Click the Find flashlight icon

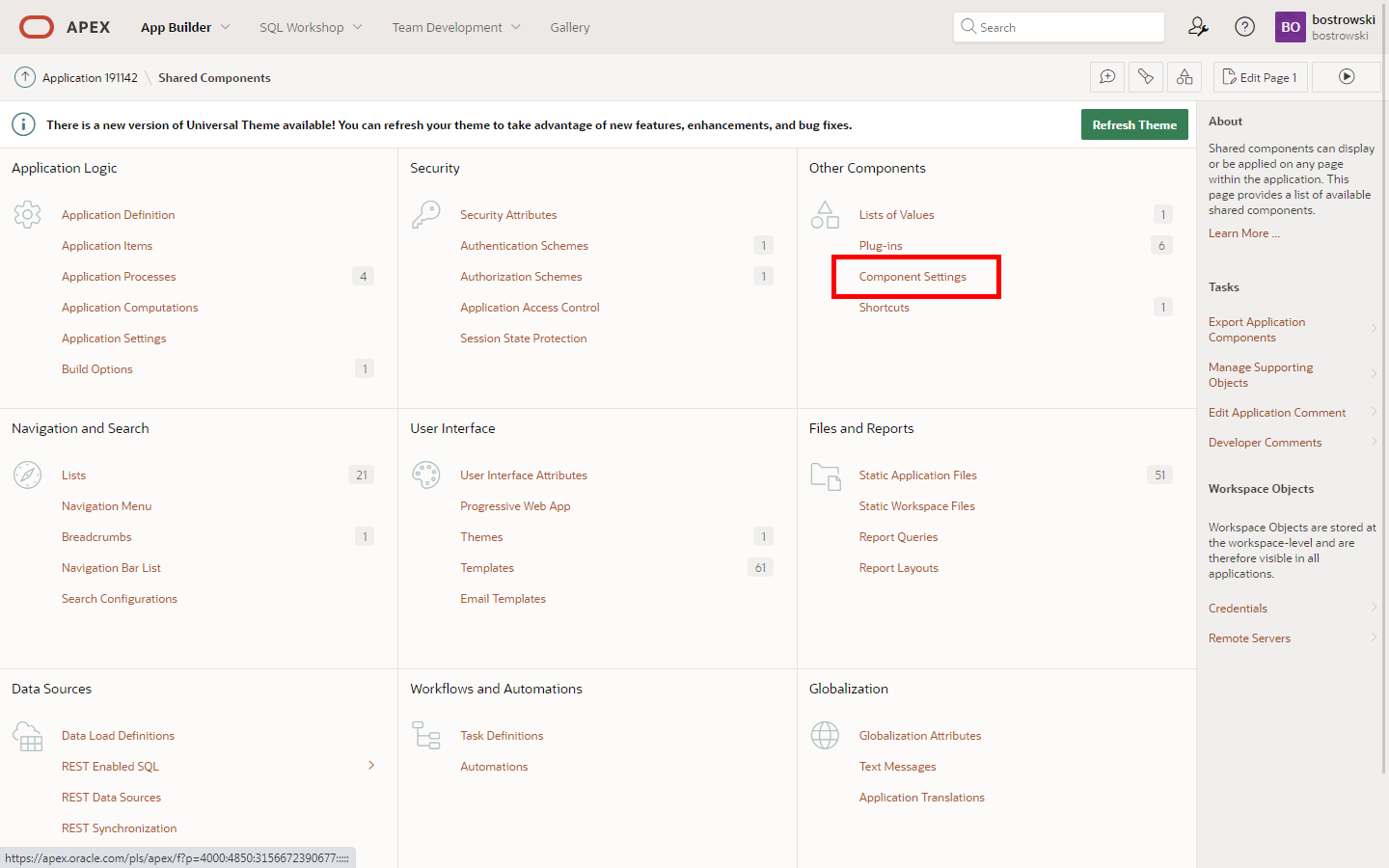tap(1146, 77)
